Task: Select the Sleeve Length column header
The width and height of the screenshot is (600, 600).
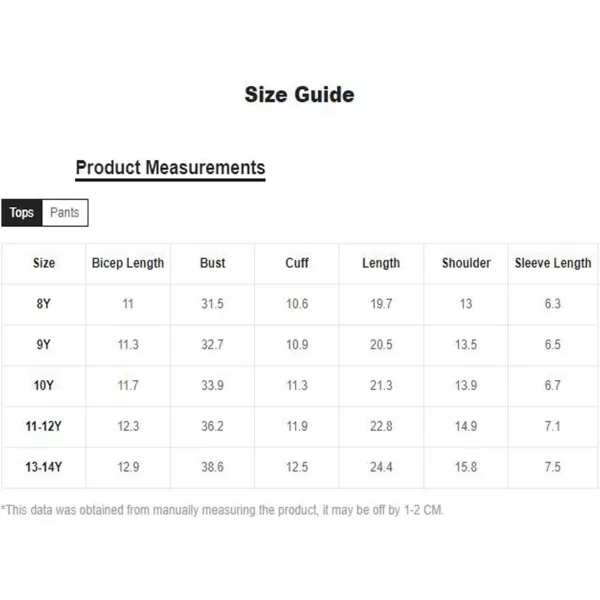Action: pyautogui.click(x=553, y=263)
